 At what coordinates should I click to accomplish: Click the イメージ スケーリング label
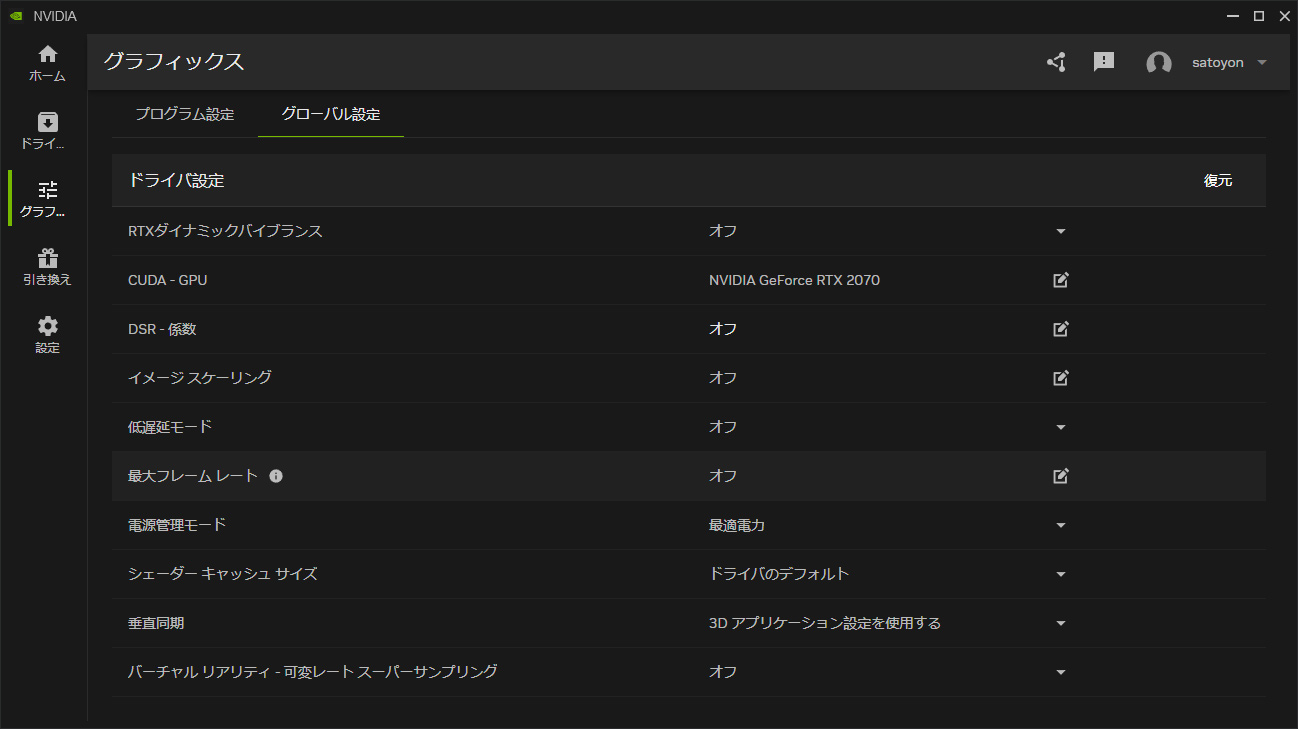pos(200,378)
